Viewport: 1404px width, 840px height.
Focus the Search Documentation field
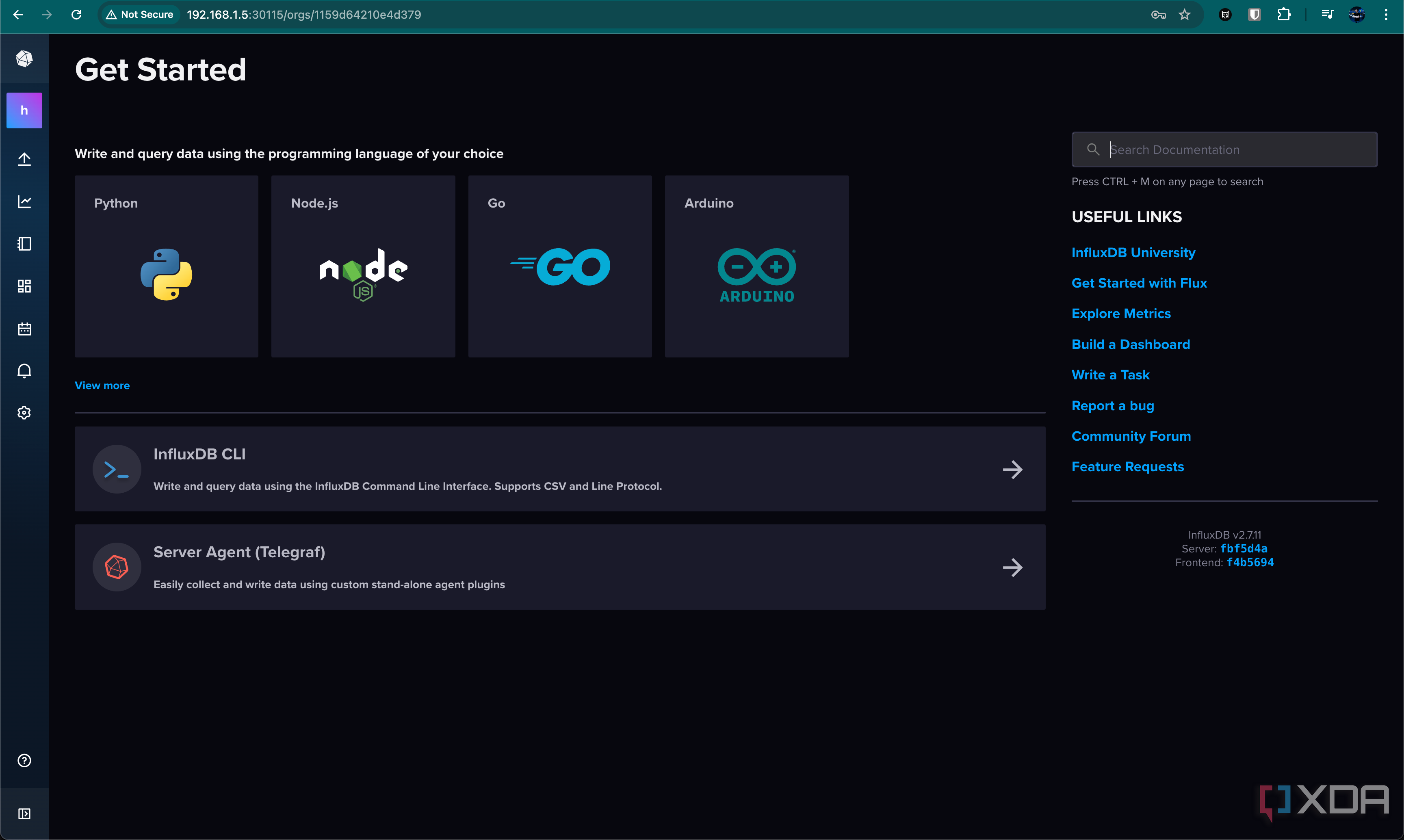click(1224, 149)
